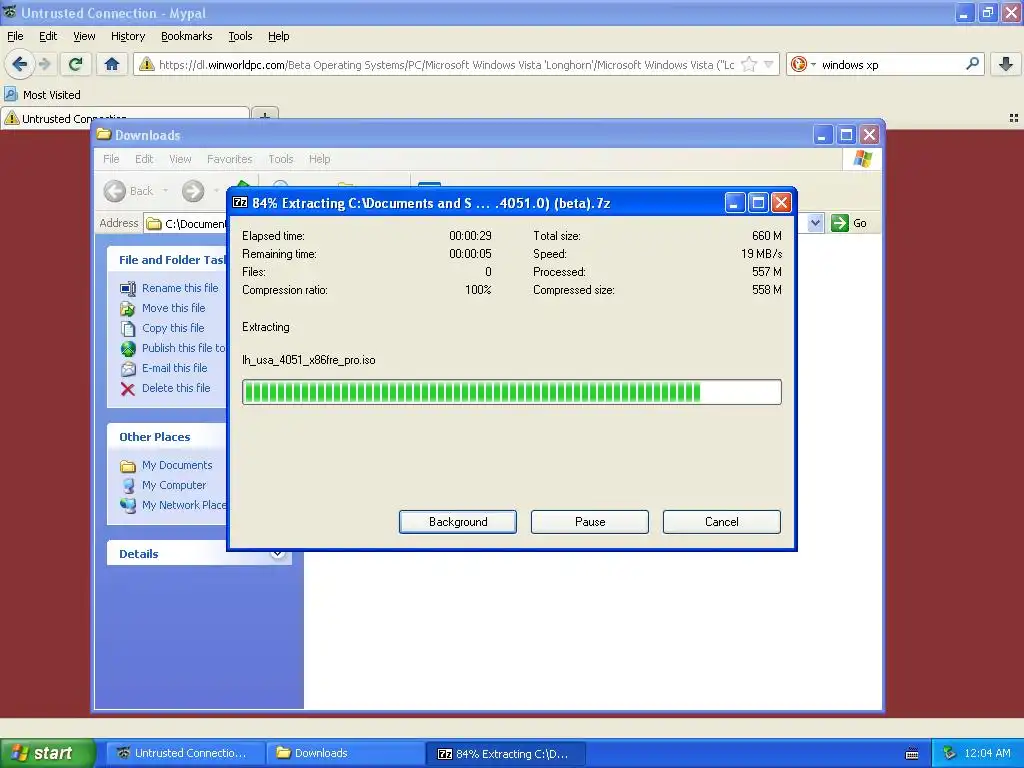Open My Network Places link

pos(173,505)
